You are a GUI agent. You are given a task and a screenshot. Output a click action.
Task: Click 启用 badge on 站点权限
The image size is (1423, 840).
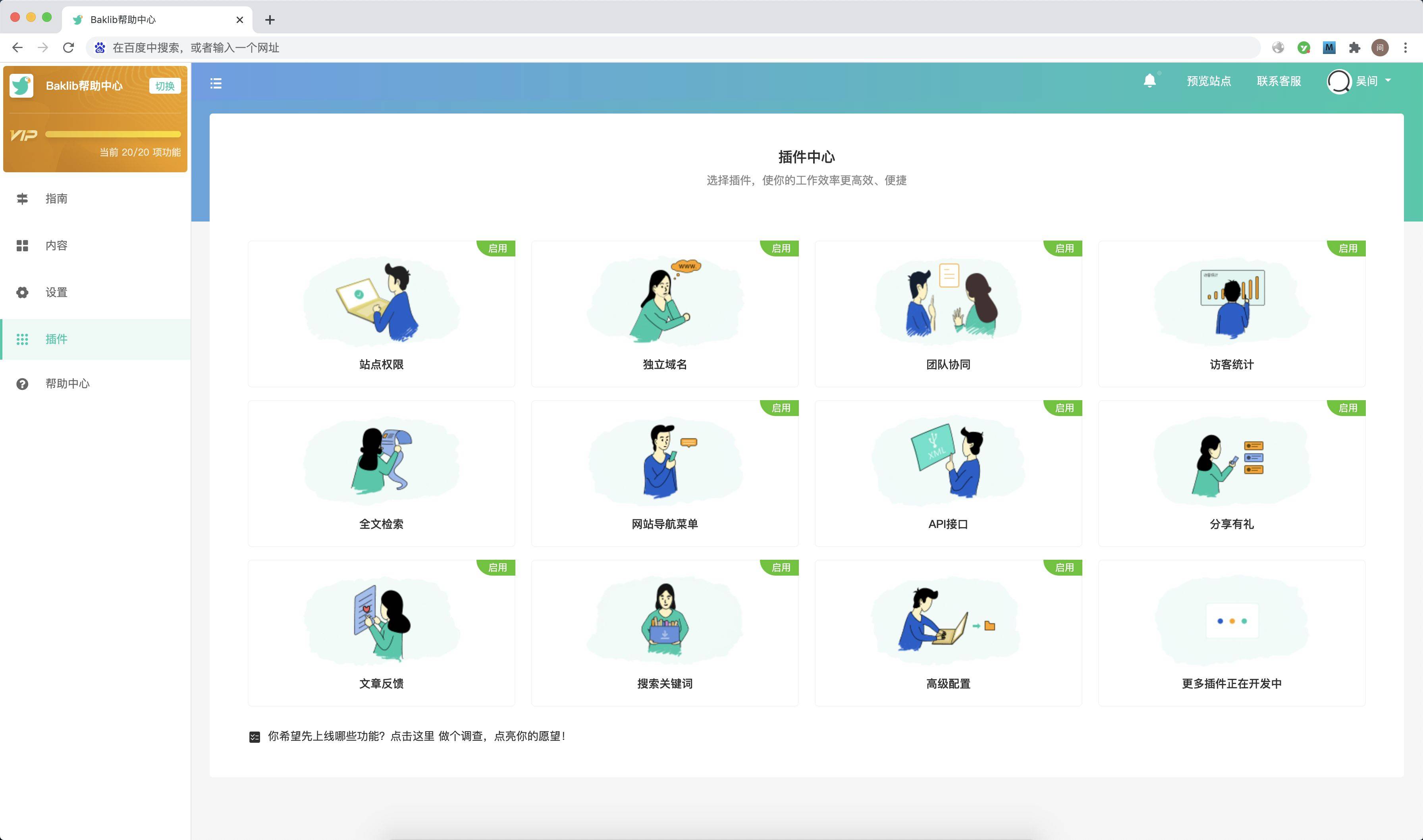(496, 249)
